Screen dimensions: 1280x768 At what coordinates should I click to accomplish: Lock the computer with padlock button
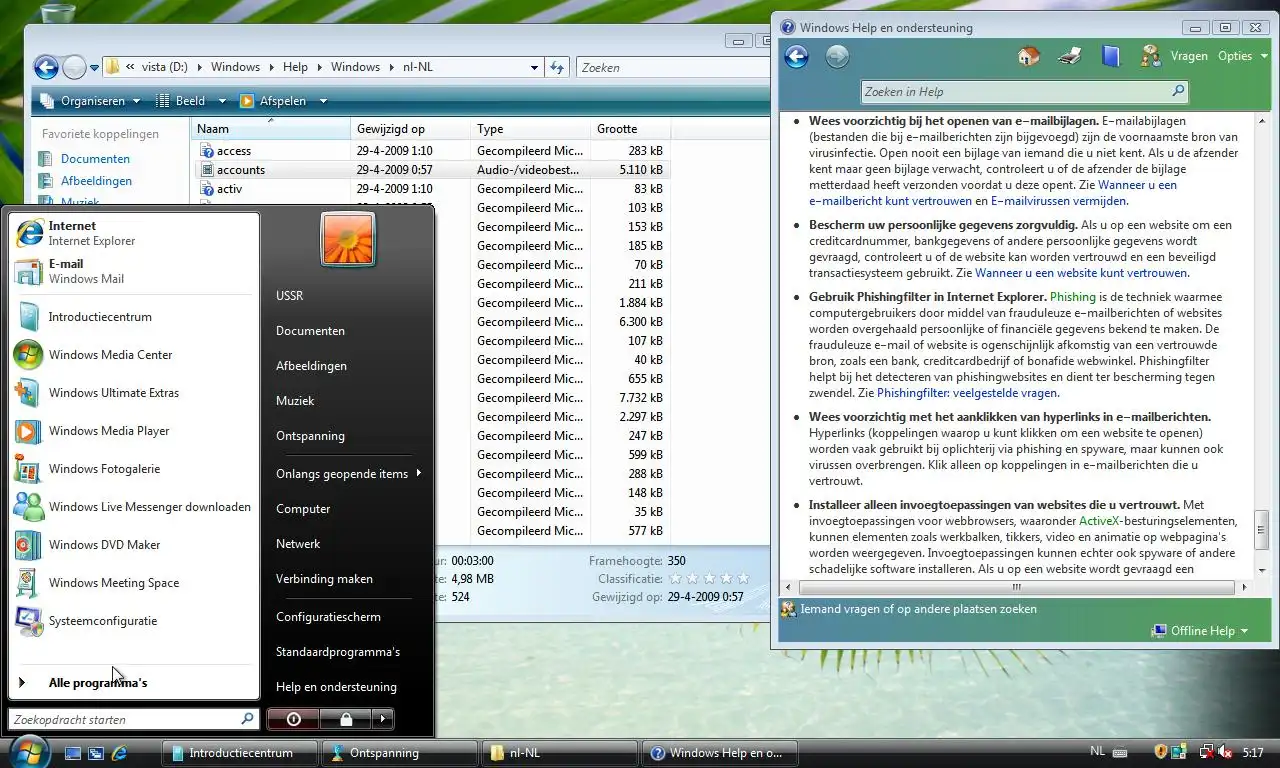point(345,719)
